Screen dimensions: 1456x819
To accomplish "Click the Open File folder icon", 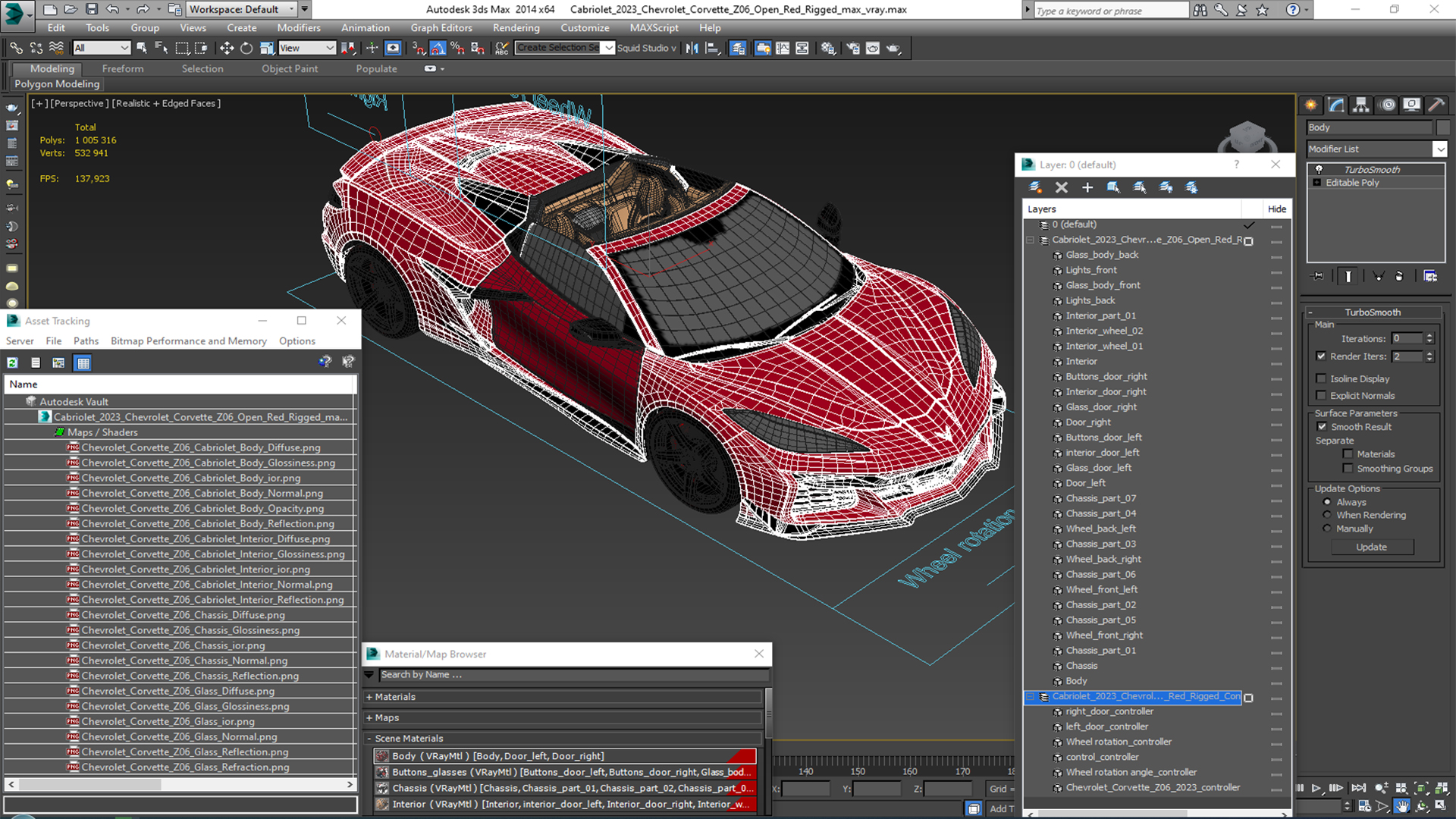I will [x=71, y=9].
